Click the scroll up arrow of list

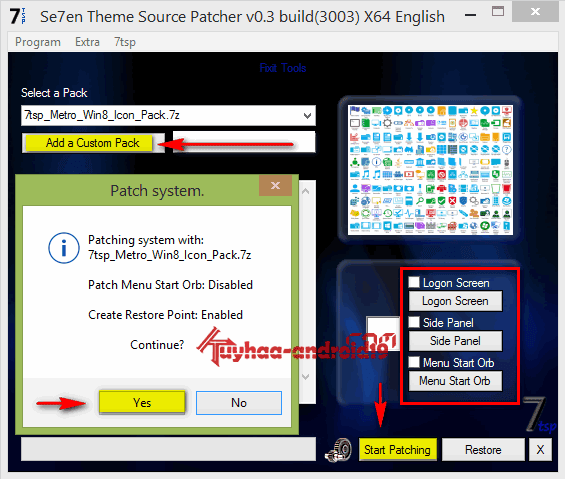[x=306, y=191]
